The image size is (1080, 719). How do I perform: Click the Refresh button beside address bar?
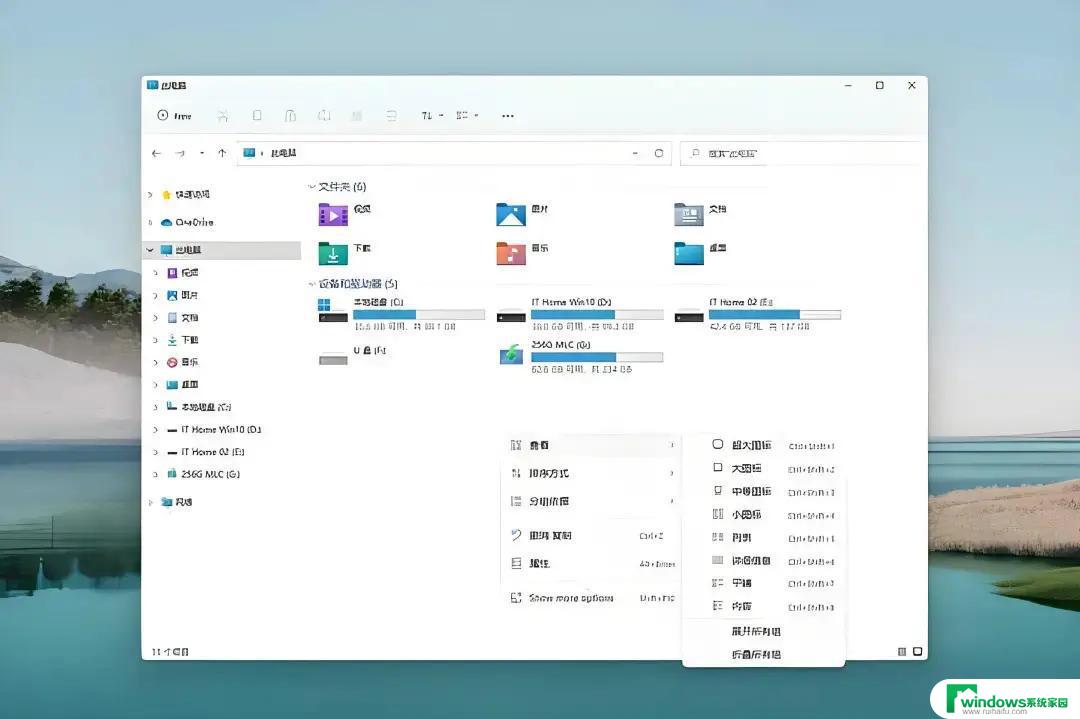(658, 153)
